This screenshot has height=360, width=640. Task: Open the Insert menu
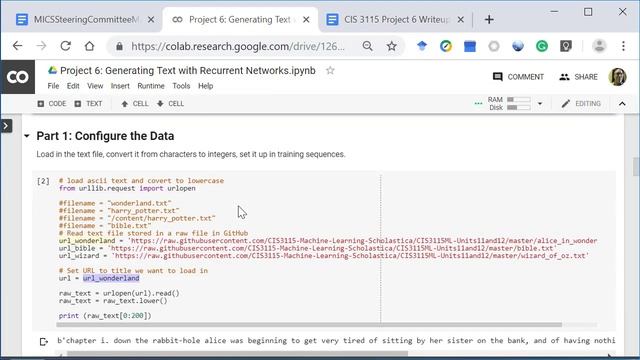[120, 86]
